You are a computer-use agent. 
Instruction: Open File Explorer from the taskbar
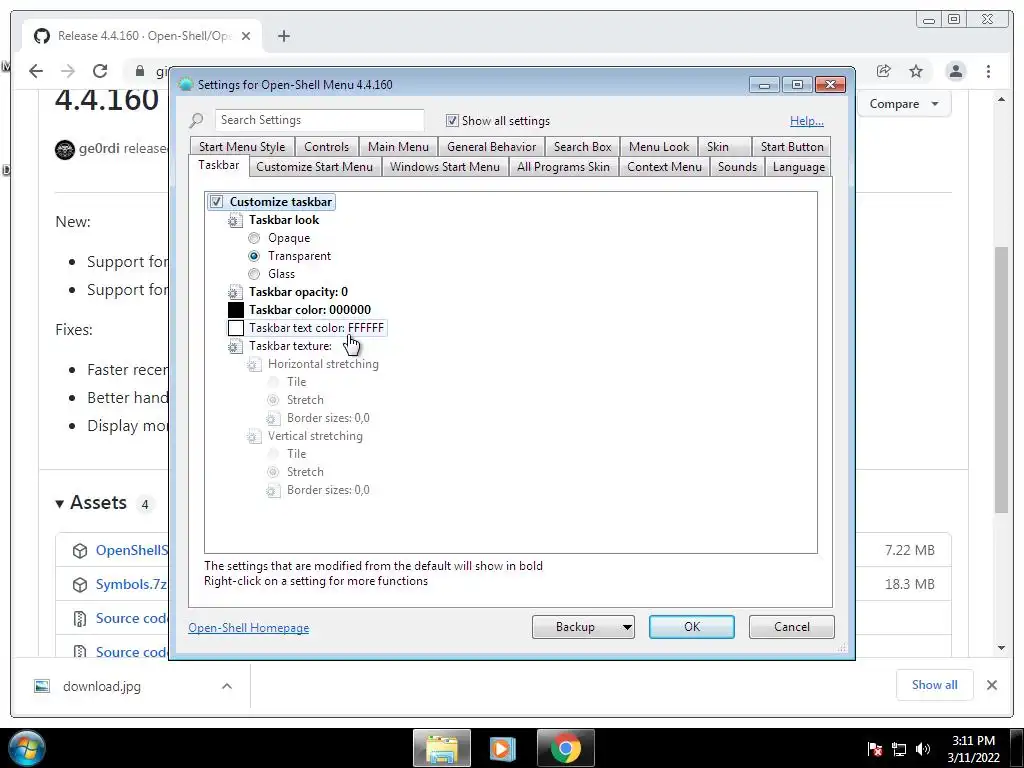441,748
